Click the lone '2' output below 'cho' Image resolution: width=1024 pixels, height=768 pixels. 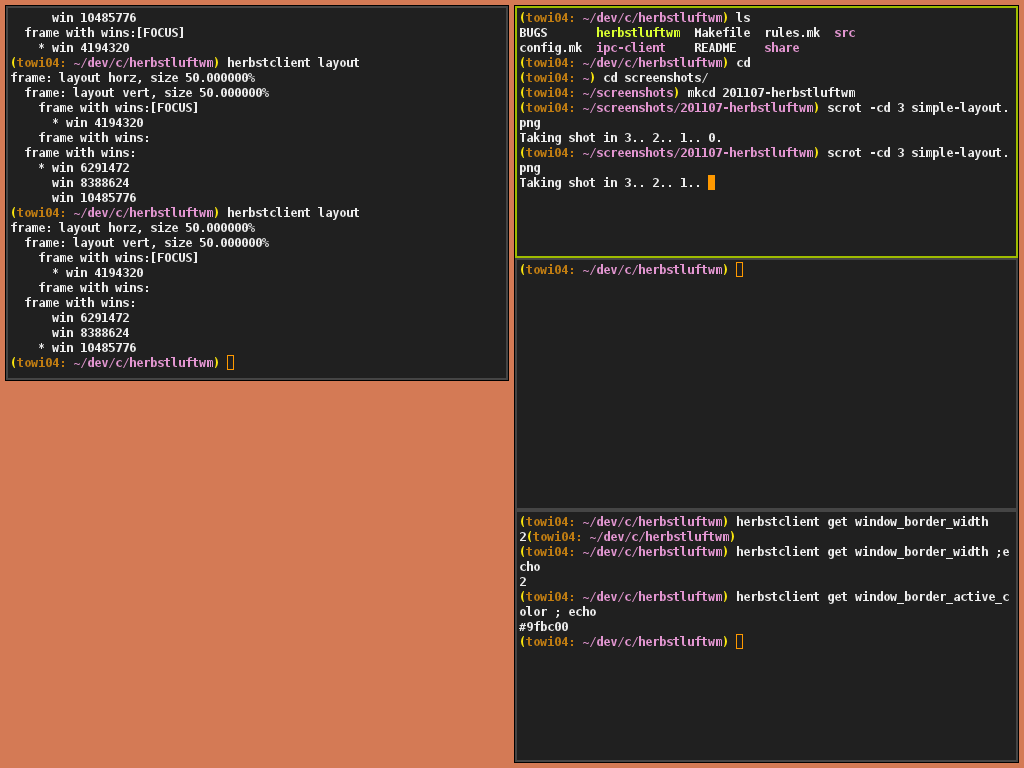522,582
